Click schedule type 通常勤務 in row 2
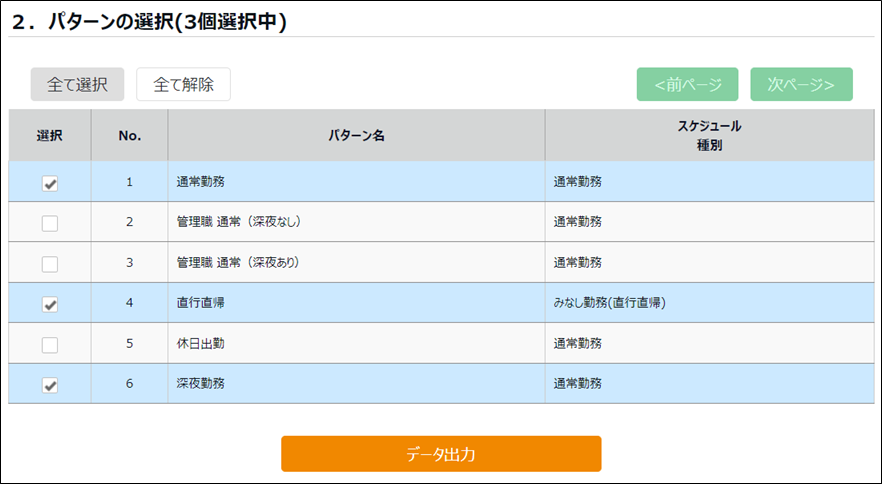Screen dimensions: 882x484 [x=577, y=222]
